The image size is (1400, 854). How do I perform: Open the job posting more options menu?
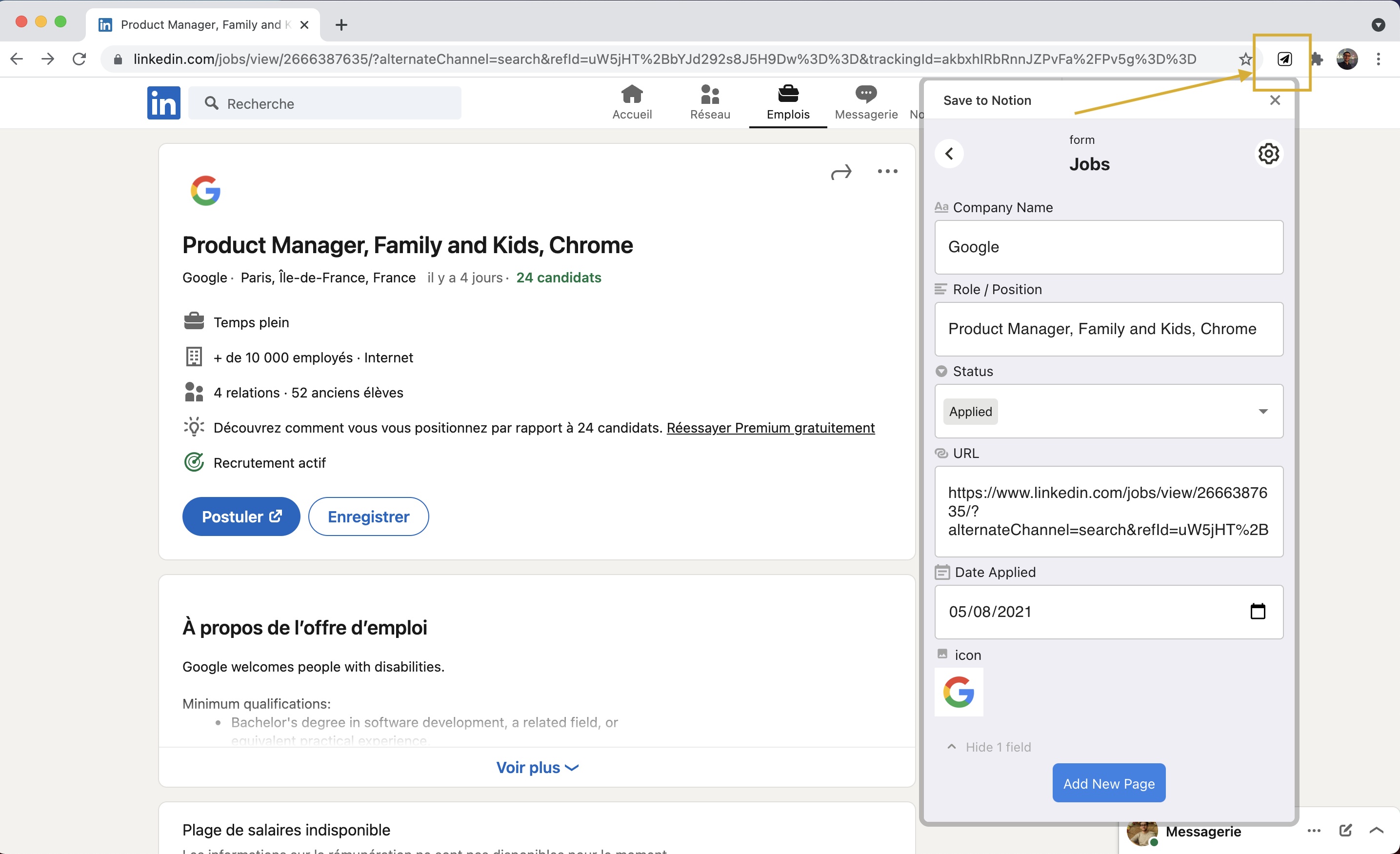click(x=887, y=172)
